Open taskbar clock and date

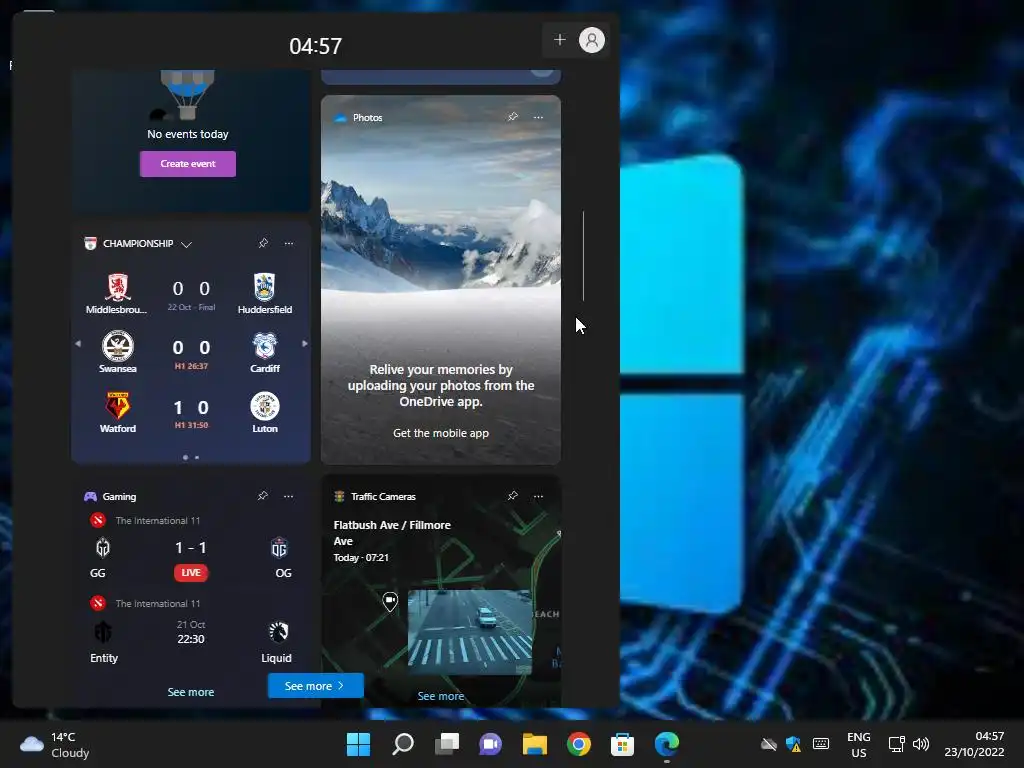[x=974, y=744]
